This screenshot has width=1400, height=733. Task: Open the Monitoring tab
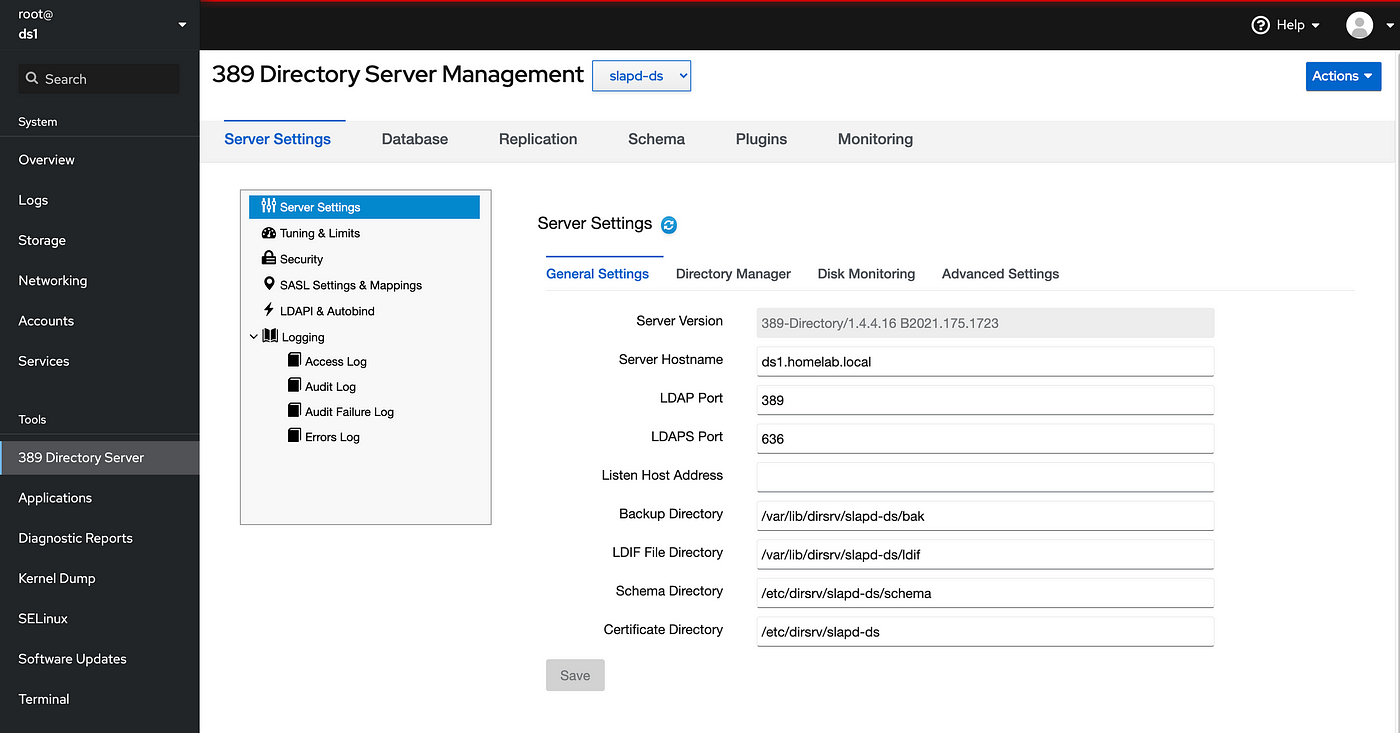[x=875, y=139]
